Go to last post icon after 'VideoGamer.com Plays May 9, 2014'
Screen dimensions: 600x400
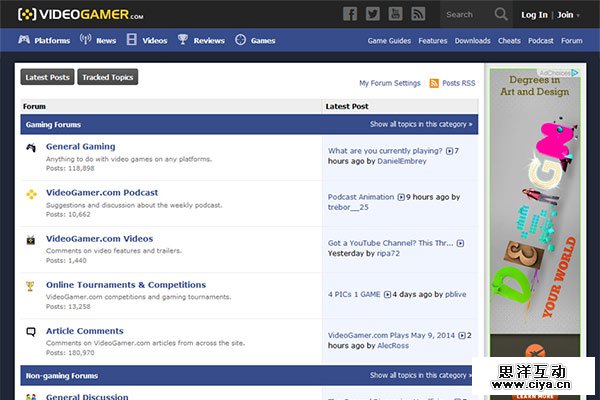[462, 336]
